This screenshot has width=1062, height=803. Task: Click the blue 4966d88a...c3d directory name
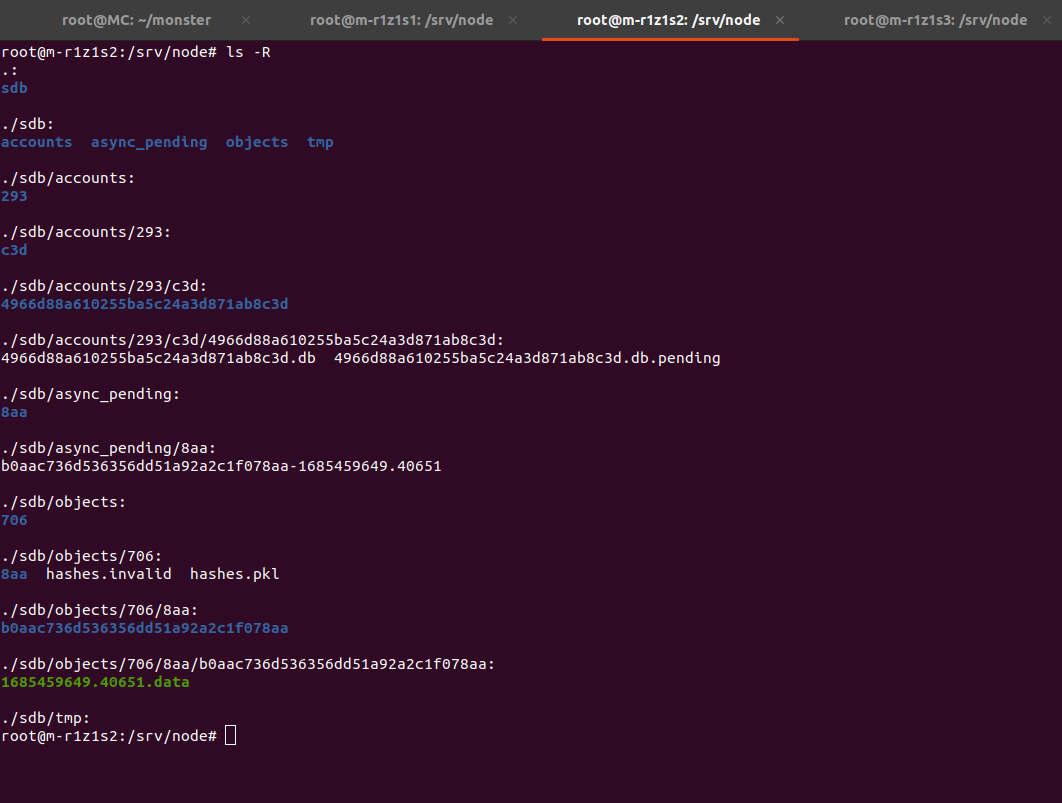click(144, 304)
